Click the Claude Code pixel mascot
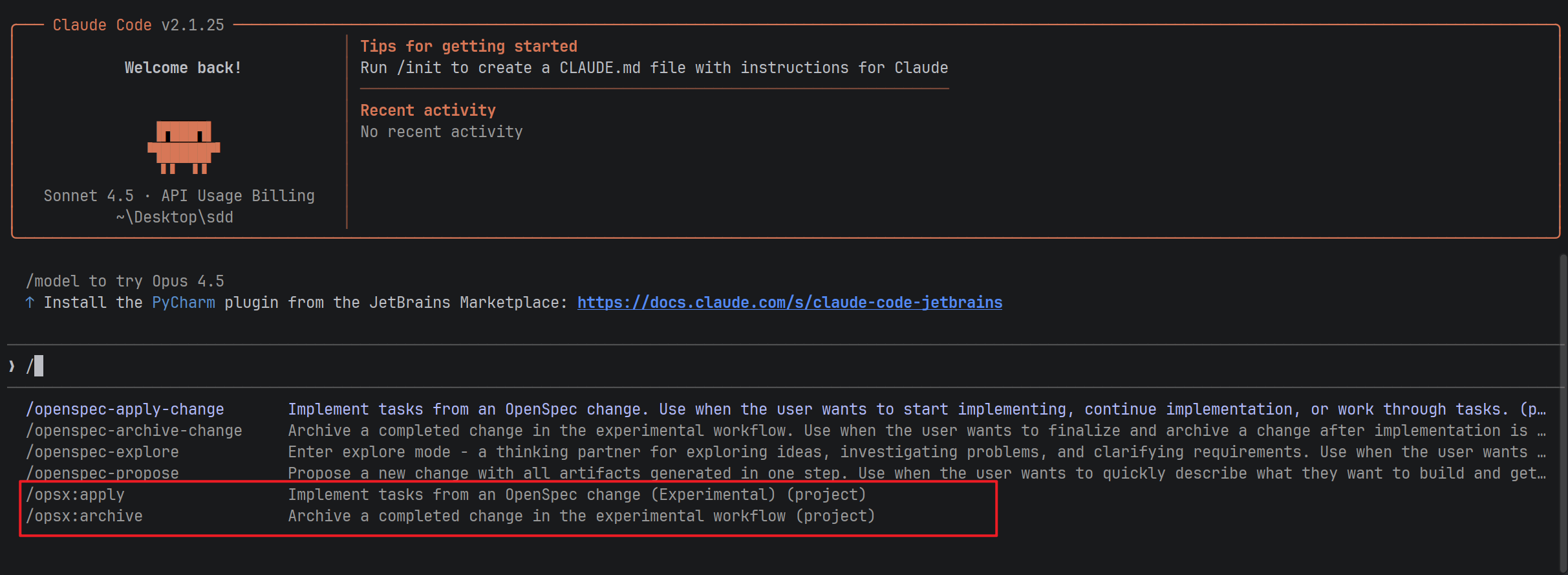Screen dimensions: 1568x575 (x=184, y=147)
